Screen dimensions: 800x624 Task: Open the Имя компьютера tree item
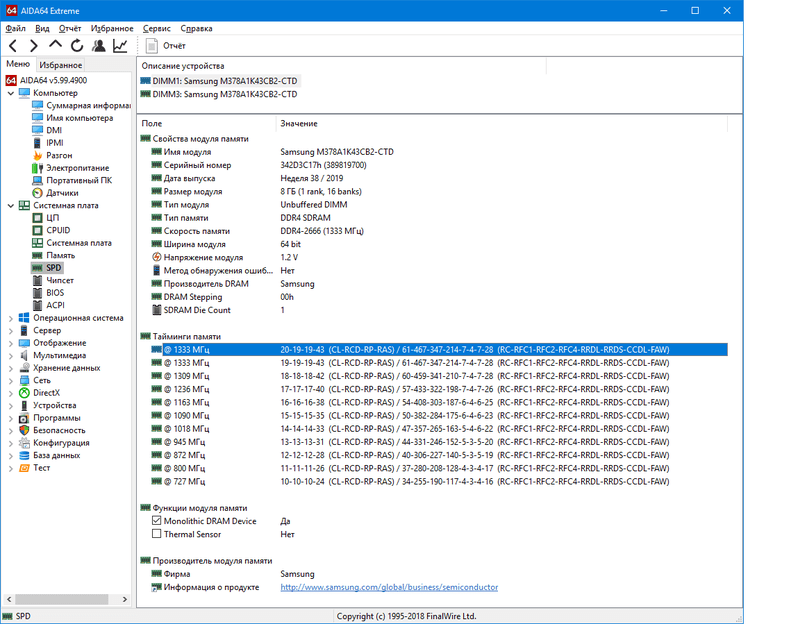pyautogui.click(x=73, y=118)
